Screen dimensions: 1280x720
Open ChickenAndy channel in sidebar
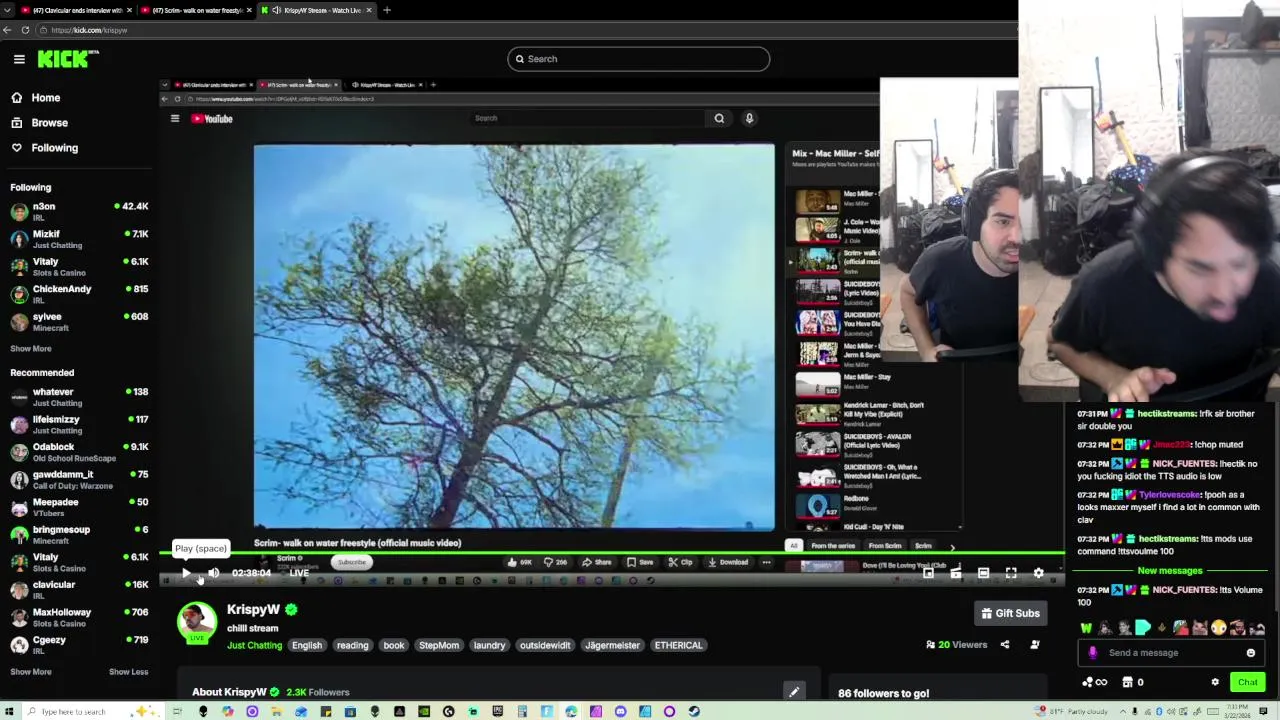78,294
